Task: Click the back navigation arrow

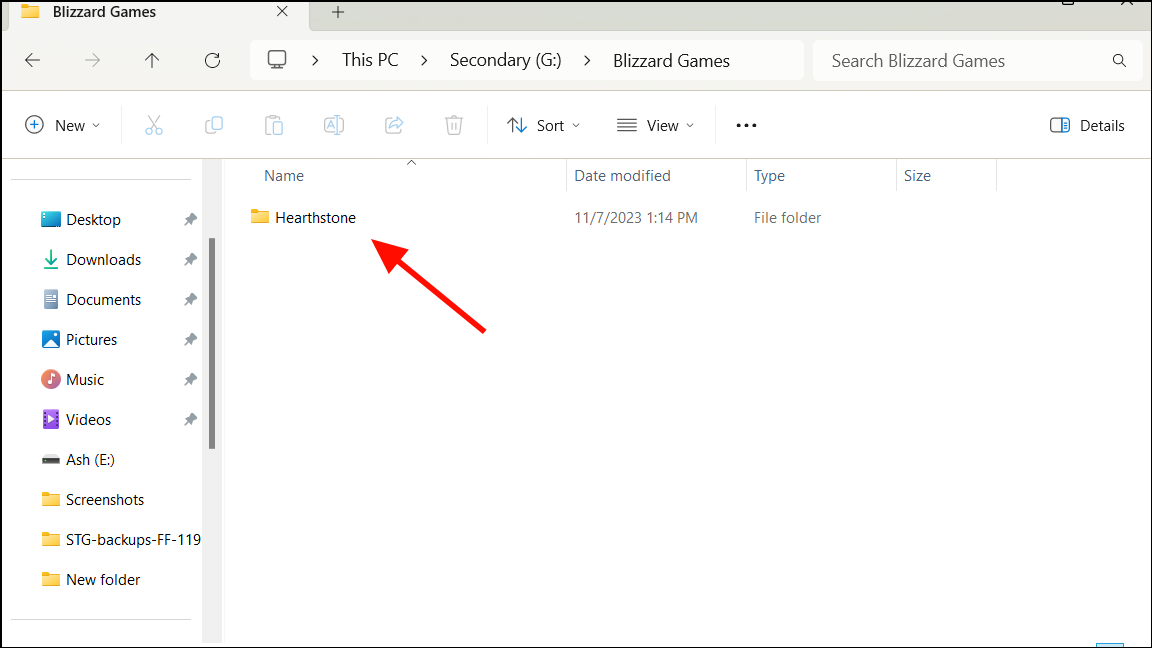Action: (32, 60)
